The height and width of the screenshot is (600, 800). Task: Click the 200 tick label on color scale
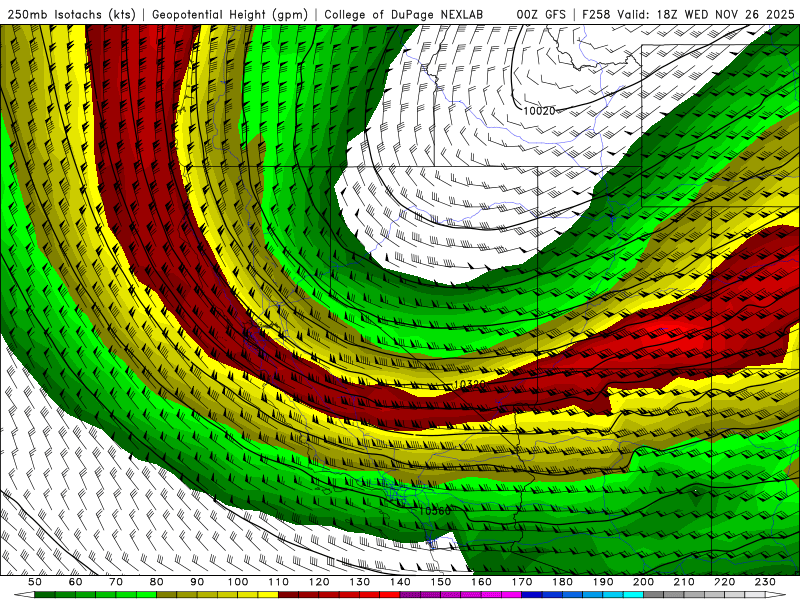point(643,582)
